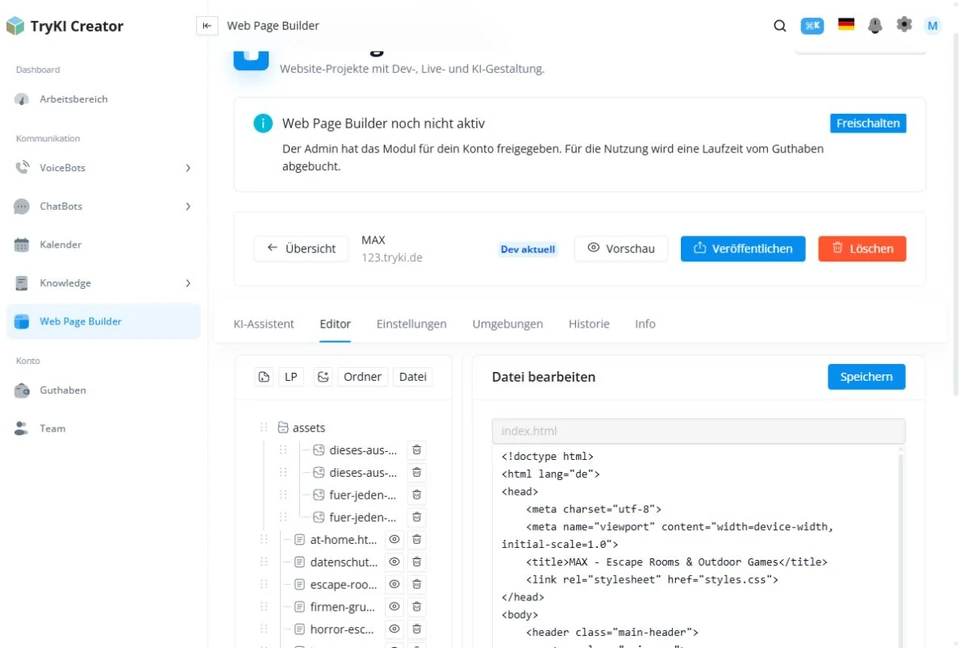Open the Vorschau preview button
Viewport: 960px width, 648px height.
tap(621, 249)
